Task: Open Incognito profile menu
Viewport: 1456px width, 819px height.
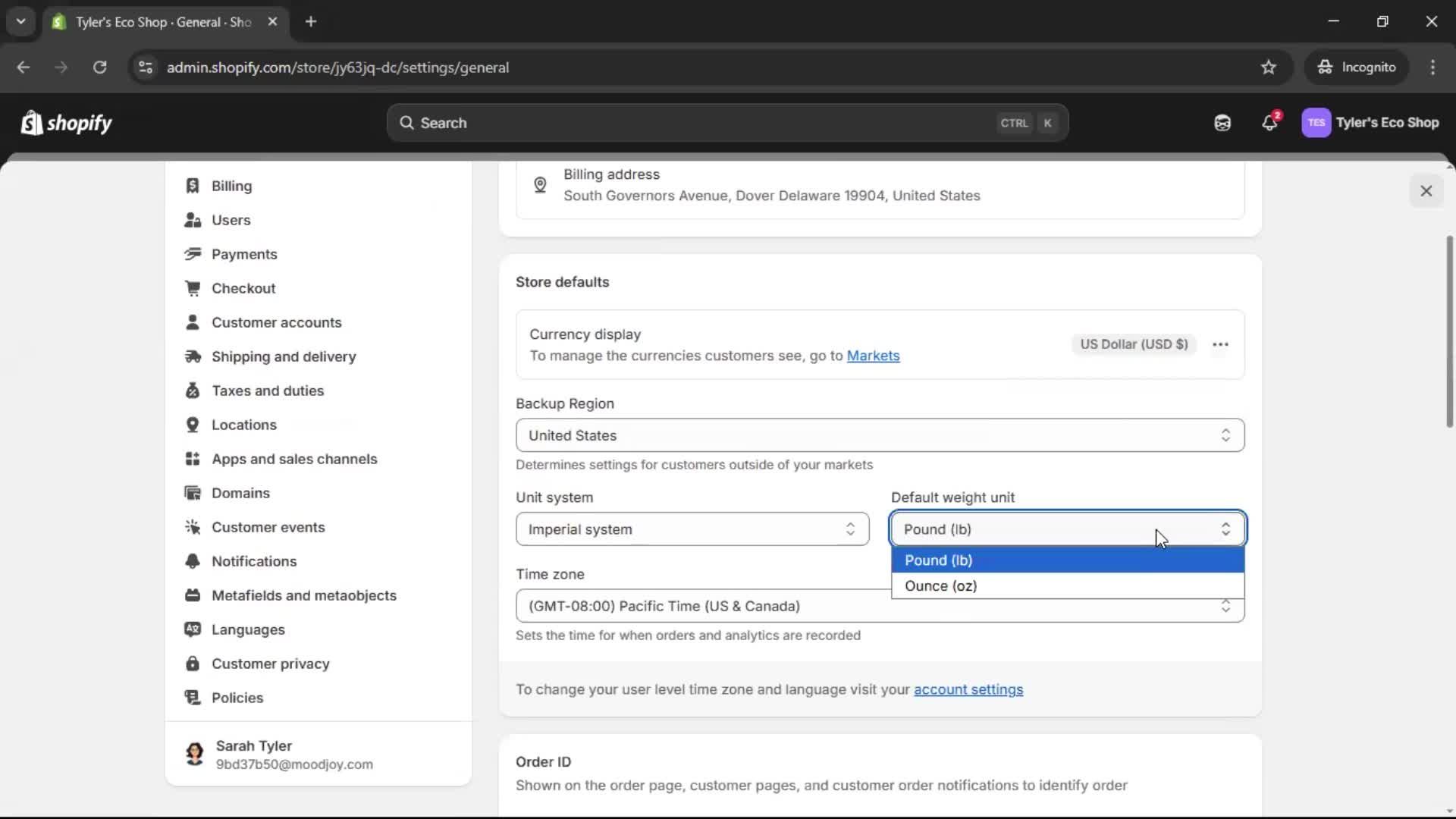Action: (x=1357, y=67)
